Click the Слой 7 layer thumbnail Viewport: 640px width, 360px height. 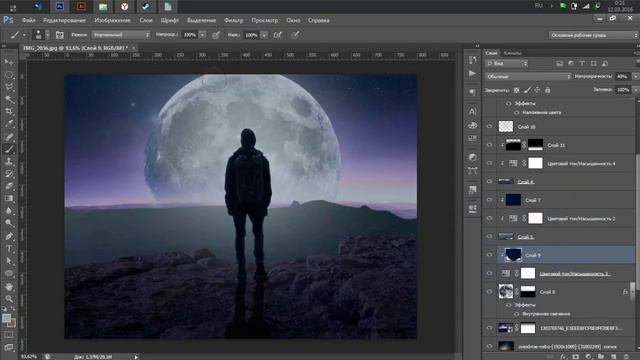click(x=513, y=200)
